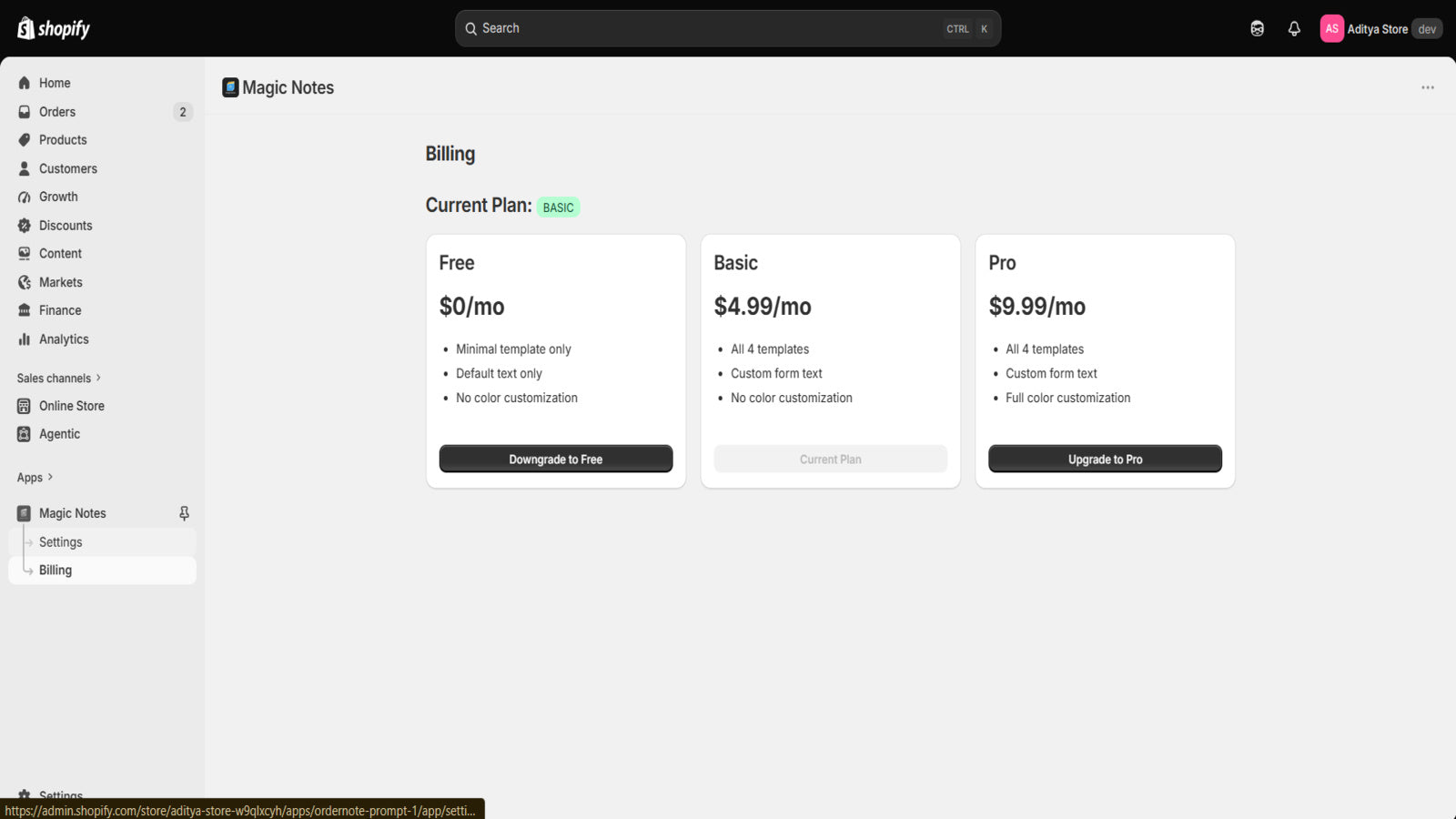Click the Magic Notes header app icon
This screenshot has height=819, width=1456.
coord(230,87)
